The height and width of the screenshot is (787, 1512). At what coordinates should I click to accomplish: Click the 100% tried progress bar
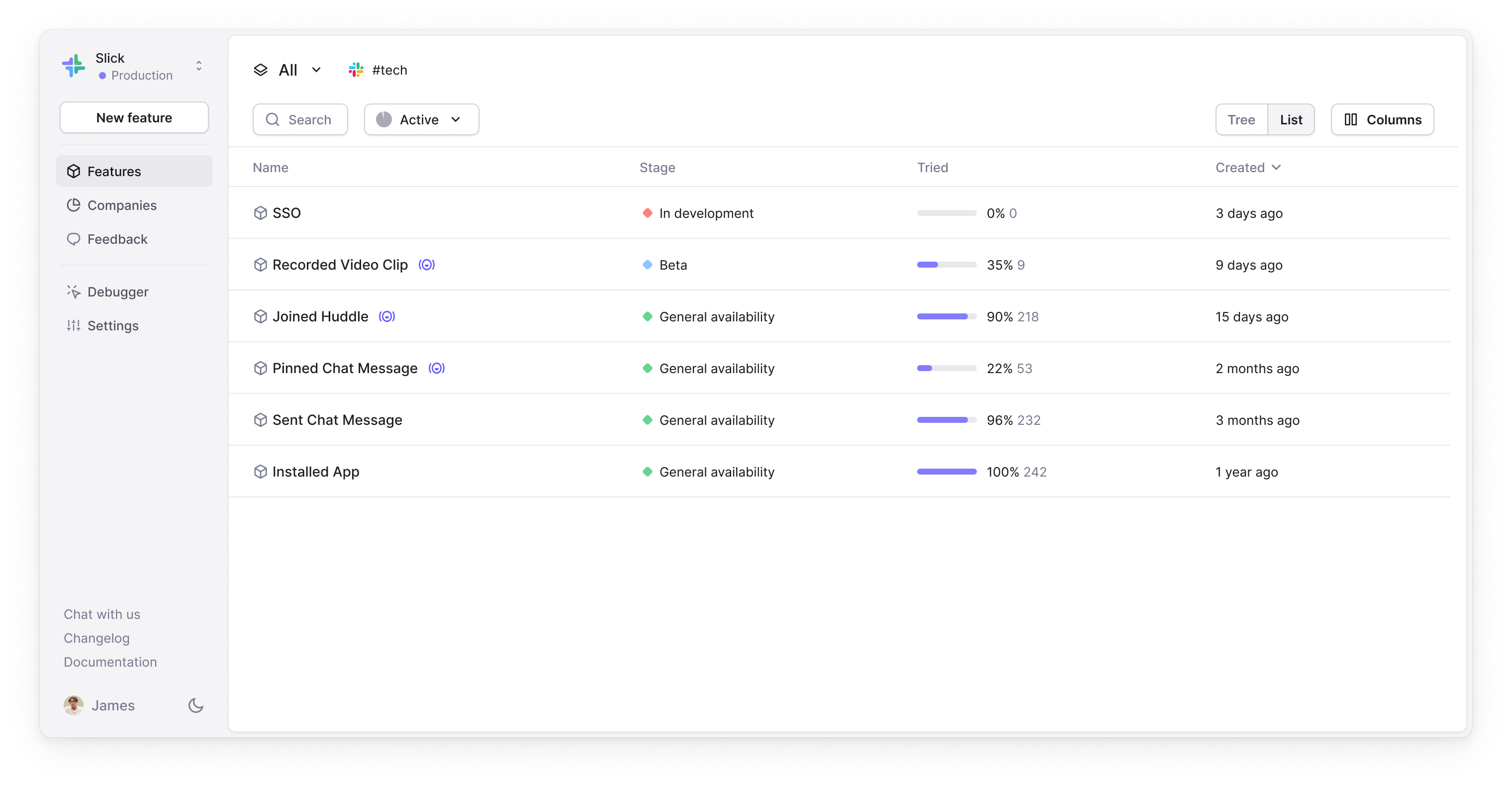click(x=947, y=472)
